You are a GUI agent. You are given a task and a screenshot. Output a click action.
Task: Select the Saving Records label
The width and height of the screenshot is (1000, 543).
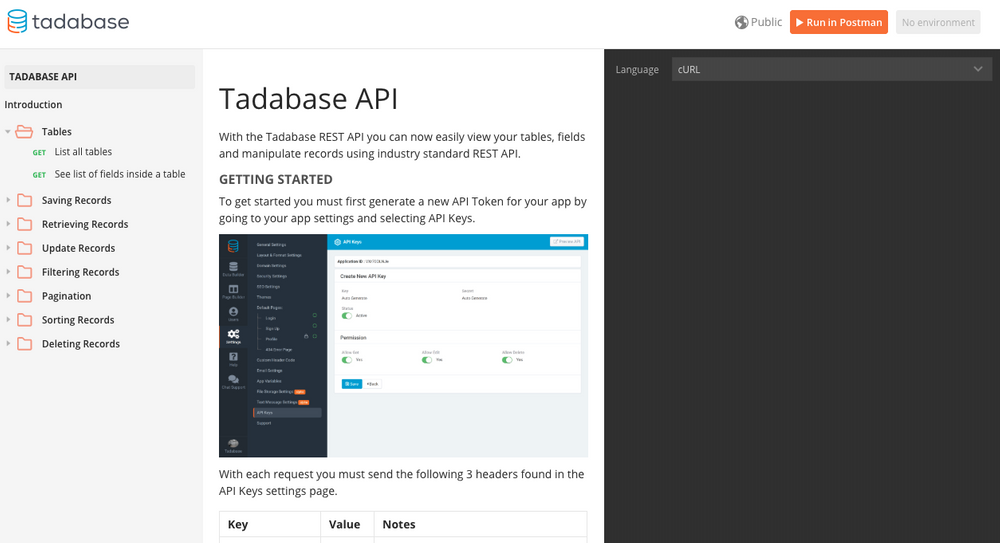coord(77,200)
